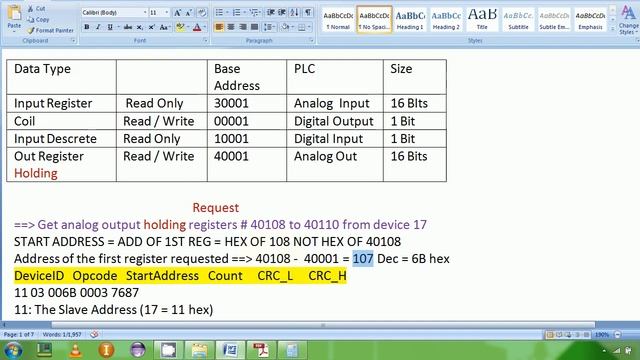Apply a numbered list

(237, 13)
